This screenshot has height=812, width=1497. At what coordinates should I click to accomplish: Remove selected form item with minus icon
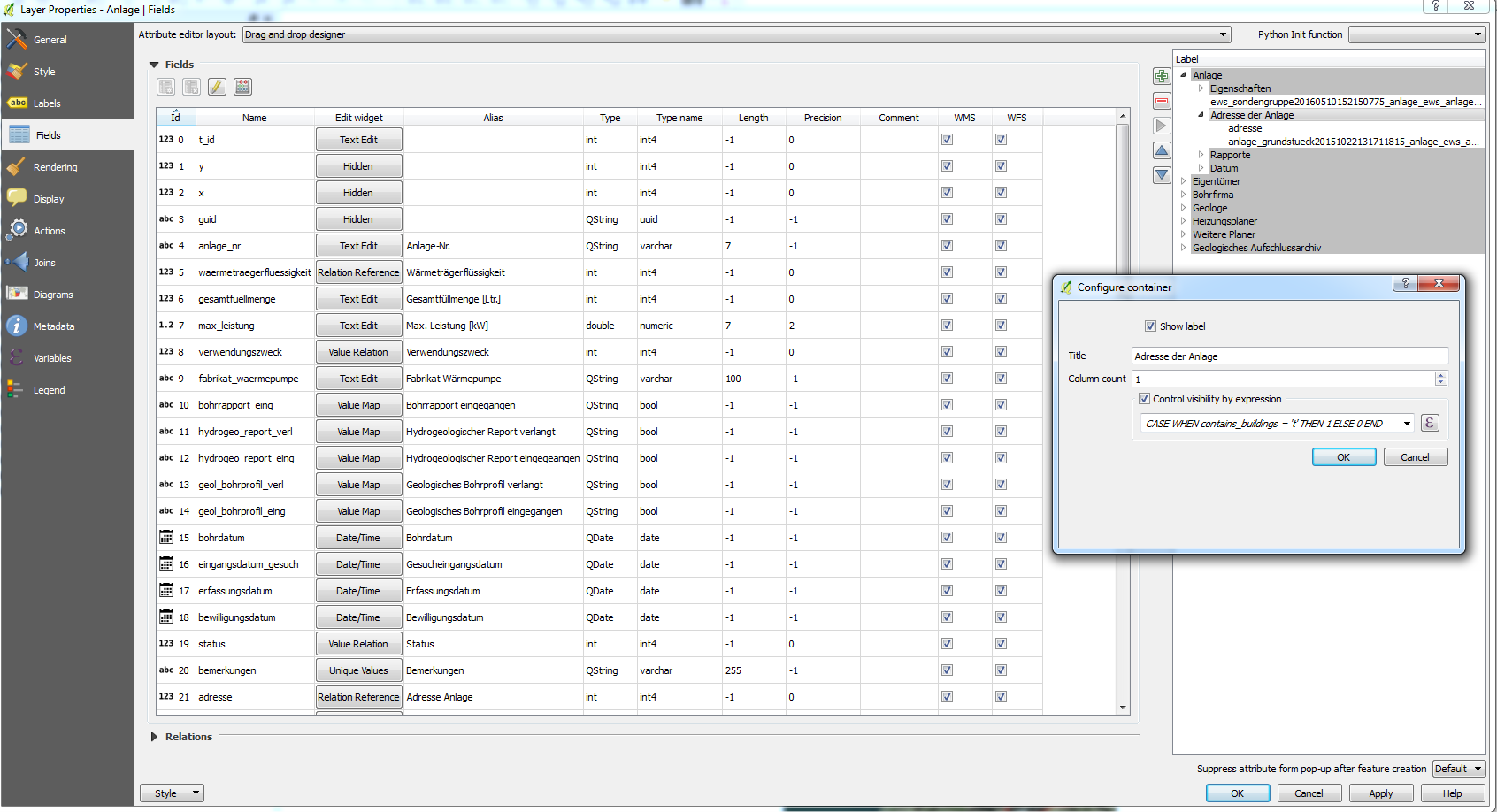click(1162, 101)
